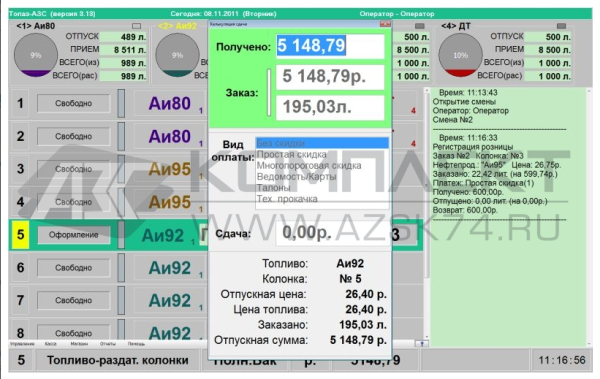The image size is (600, 379).
Task: Click tank <1> Аи80 level gauge
Action: click(36, 55)
